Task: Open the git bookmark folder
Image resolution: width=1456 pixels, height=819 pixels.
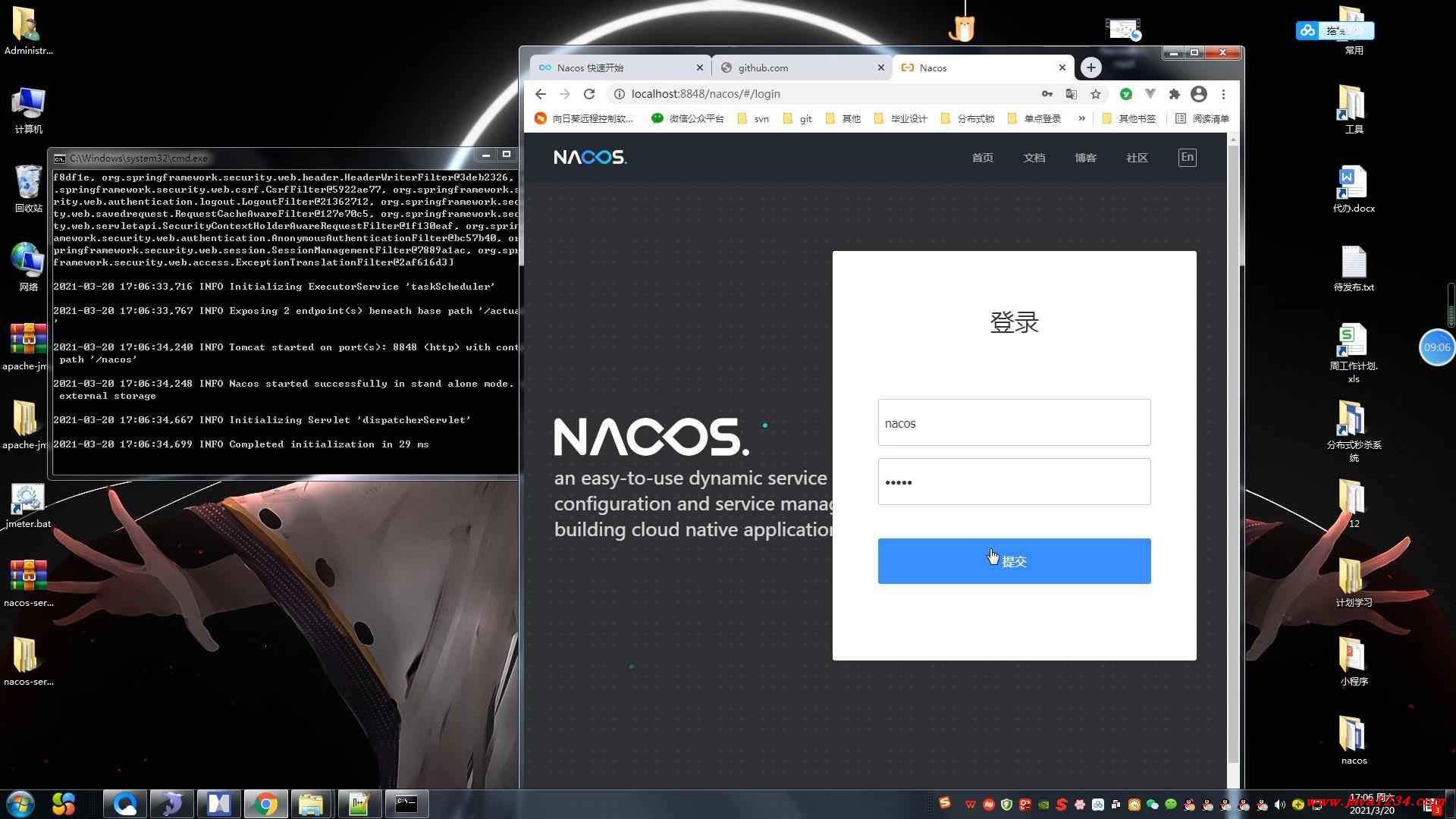Action: tap(797, 118)
